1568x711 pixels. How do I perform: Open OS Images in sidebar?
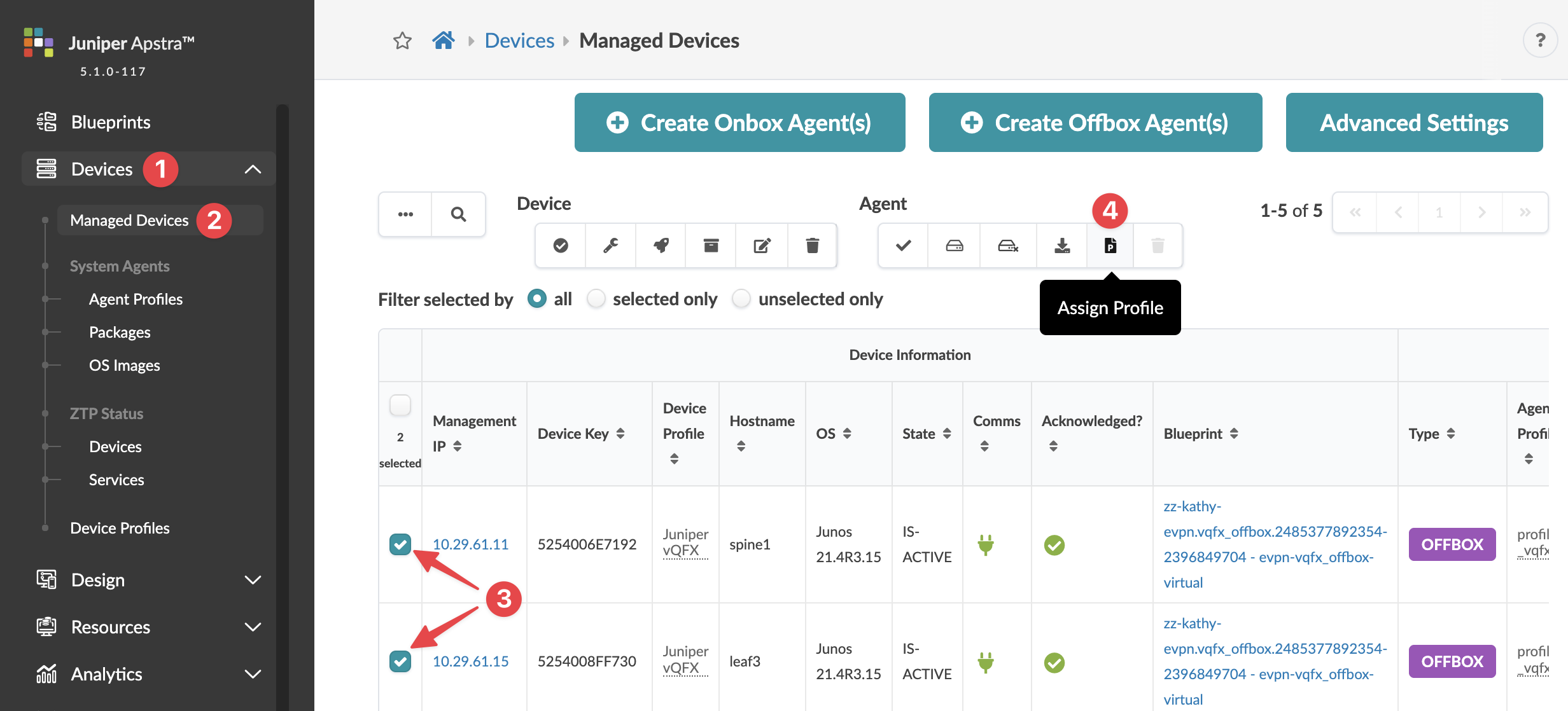(x=124, y=365)
